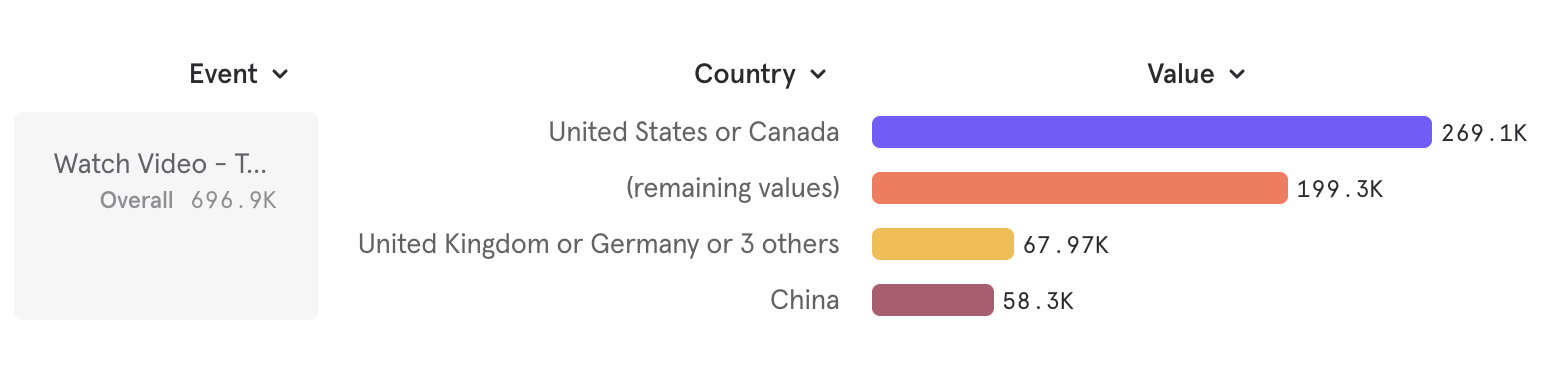Click the yellow United Kingdom group bar

pyautogui.click(x=943, y=244)
